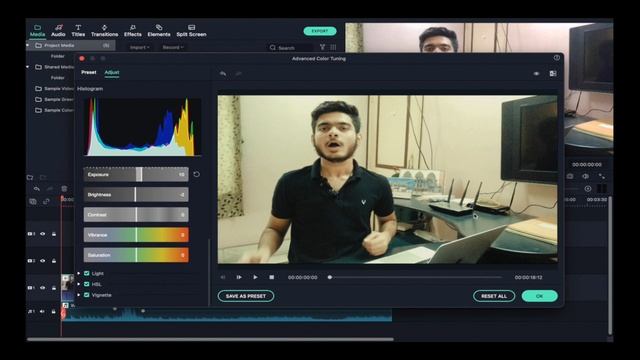Open side-by-side comparison view
Screen dimensions: 640x360
553,73
